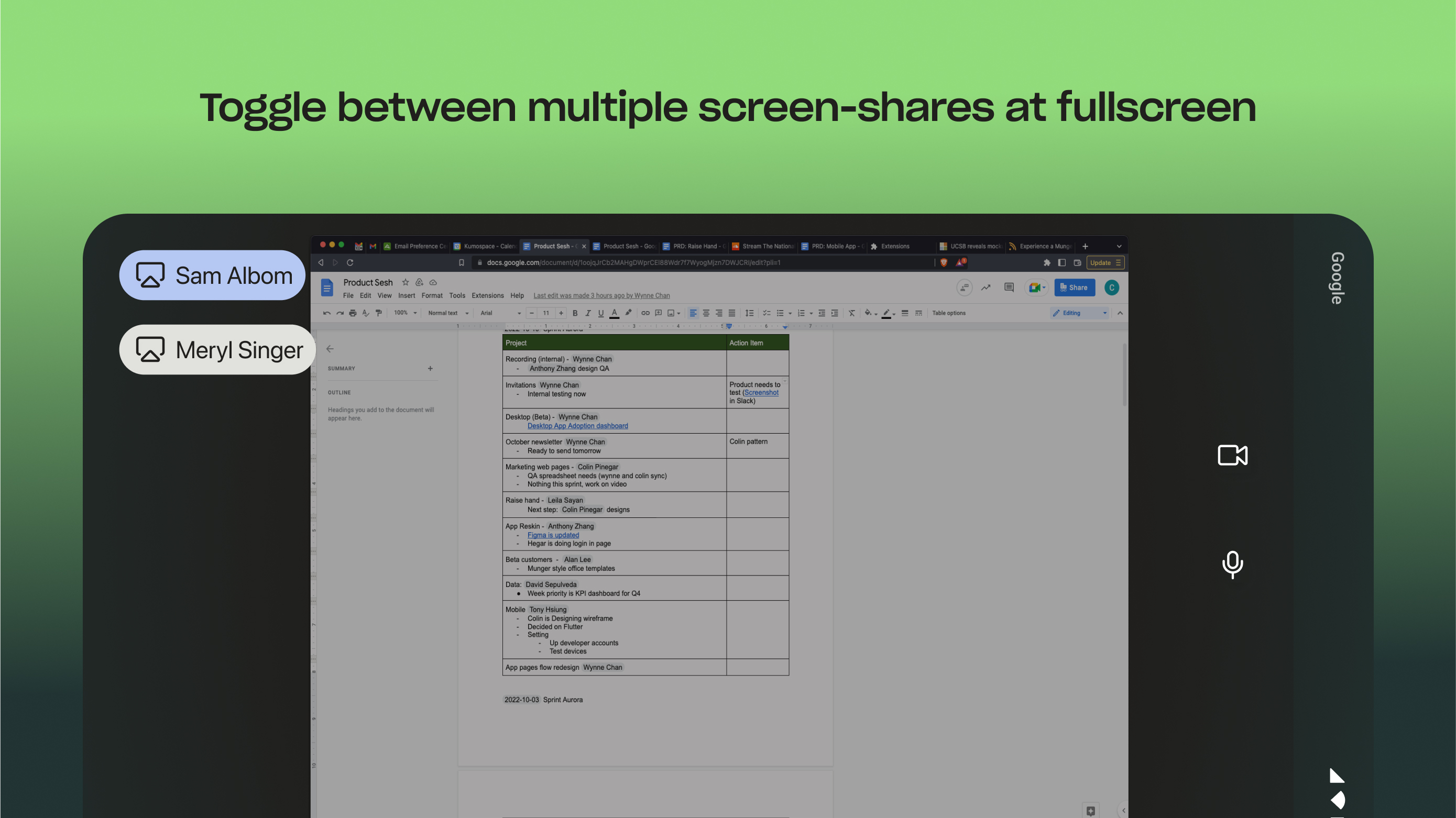The image size is (1456, 818).
Task: Click the blue Share button
Action: point(1074,288)
